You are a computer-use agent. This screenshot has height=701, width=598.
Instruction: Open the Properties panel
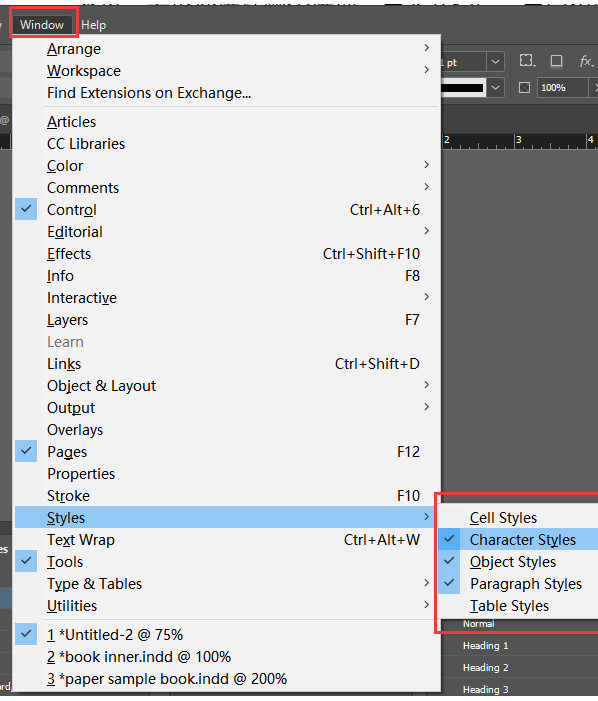click(227, 473)
